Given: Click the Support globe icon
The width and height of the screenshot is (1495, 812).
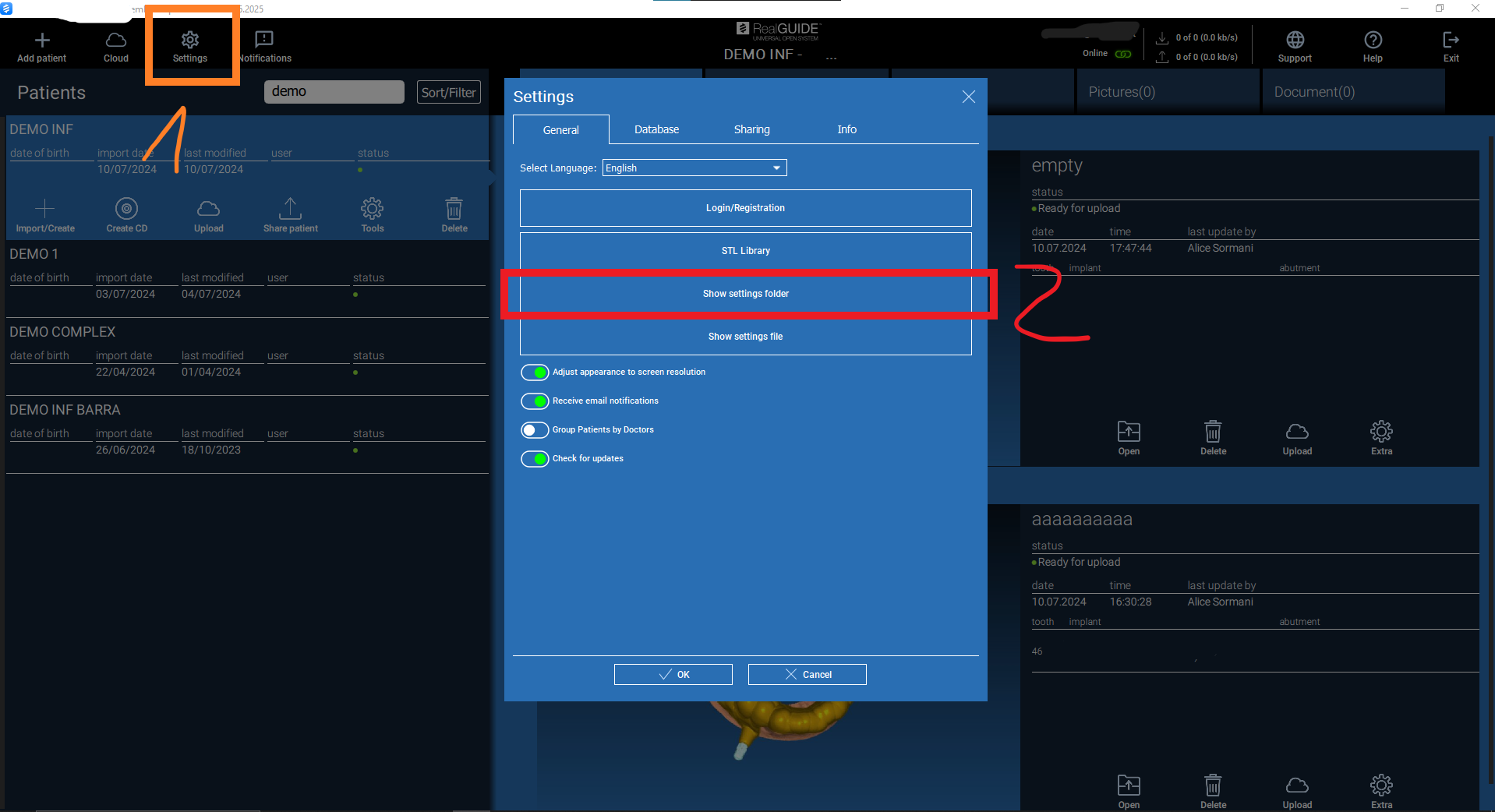Looking at the screenshot, I should [x=1295, y=41].
